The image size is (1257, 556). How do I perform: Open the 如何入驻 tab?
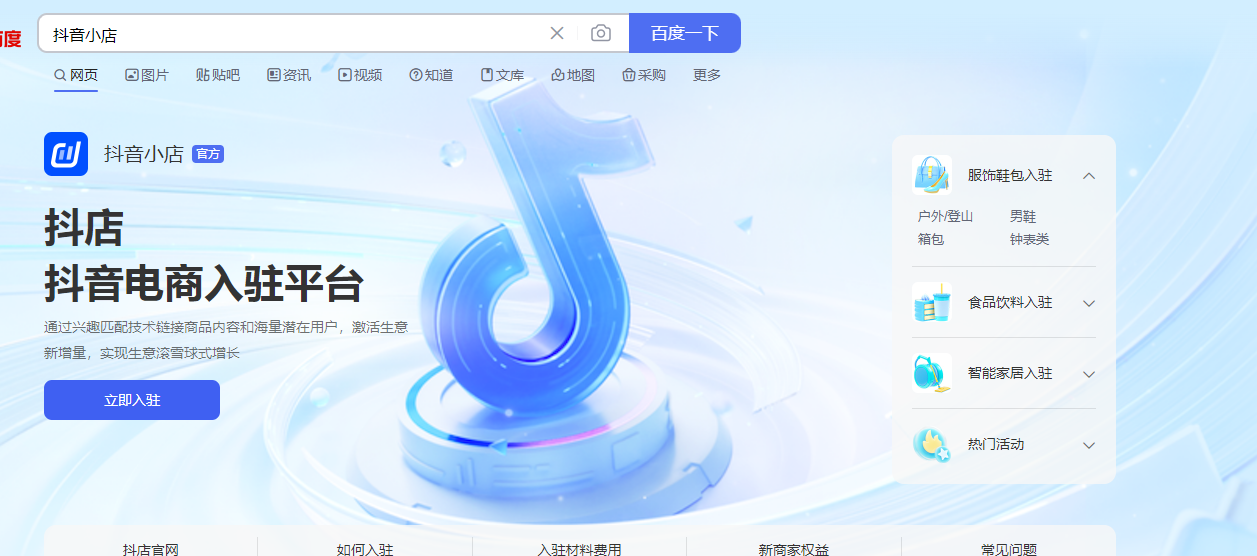[365, 549]
